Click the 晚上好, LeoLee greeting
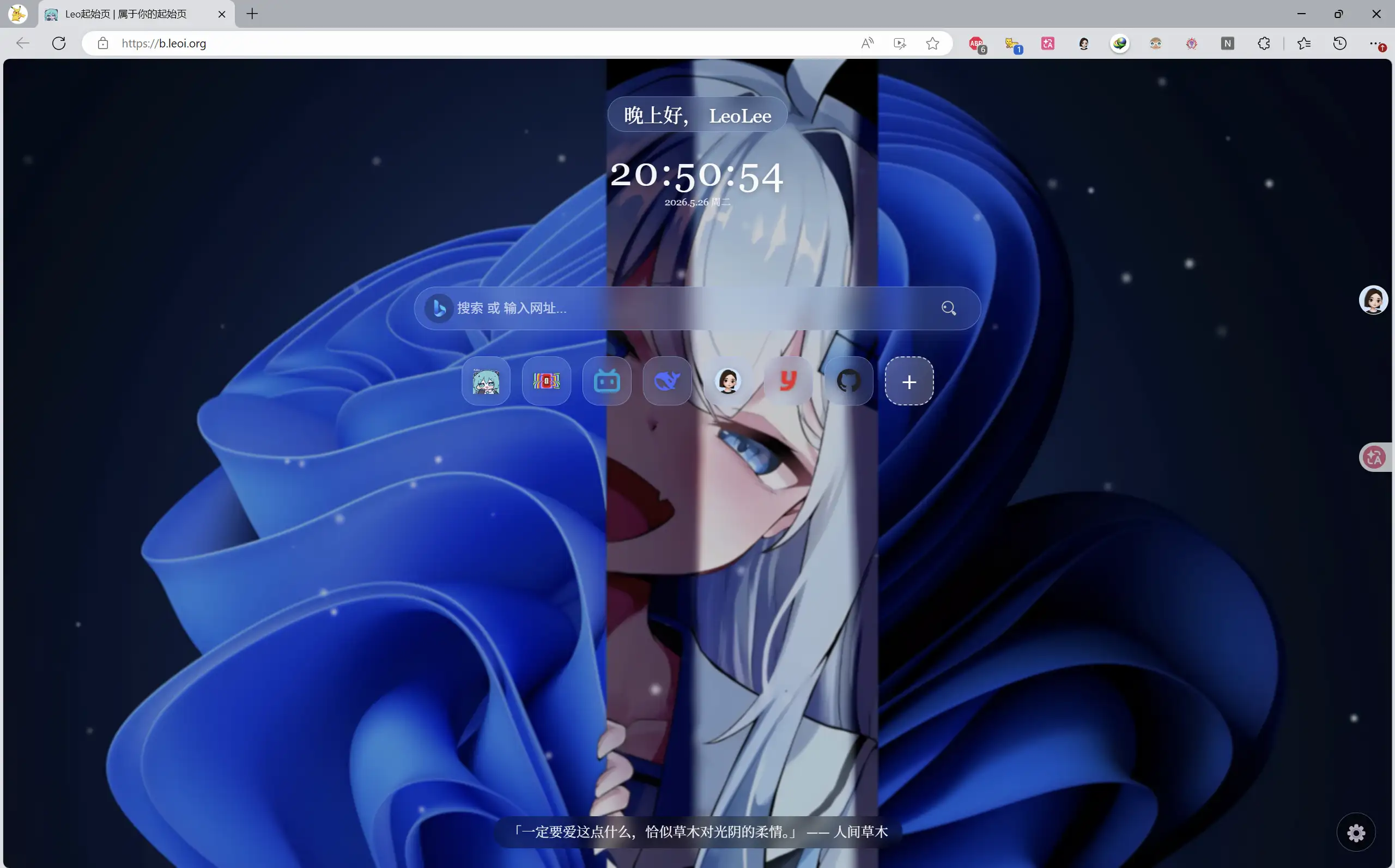1395x868 pixels. click(697, 116)
